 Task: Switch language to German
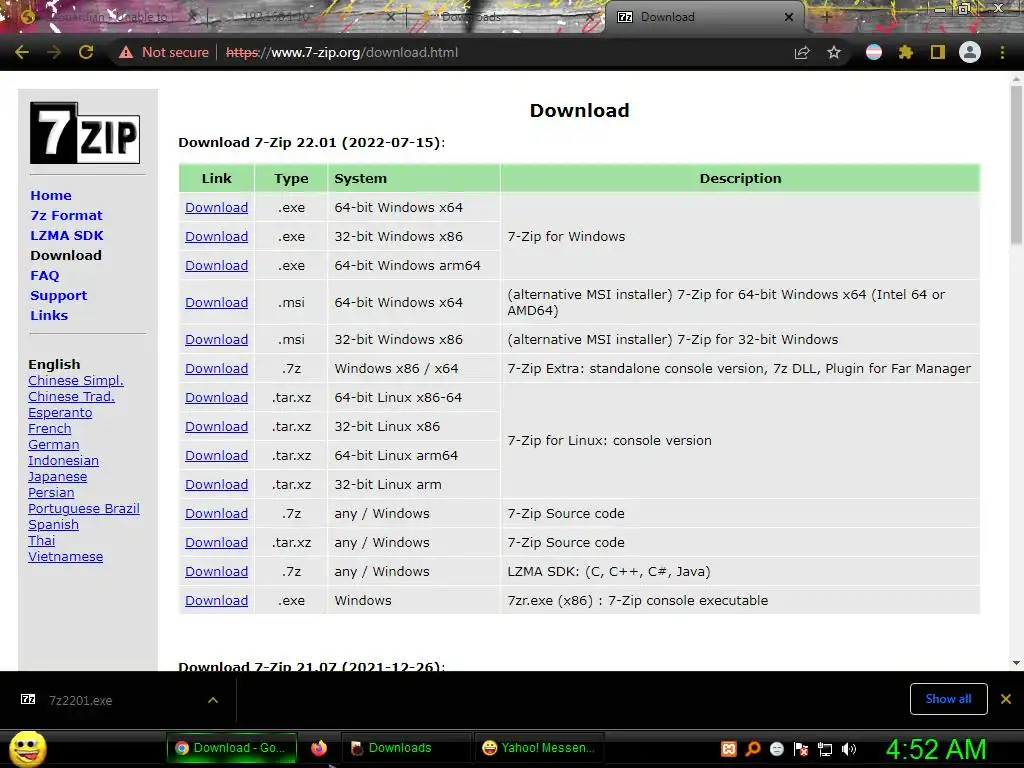(x=54, y=445)
